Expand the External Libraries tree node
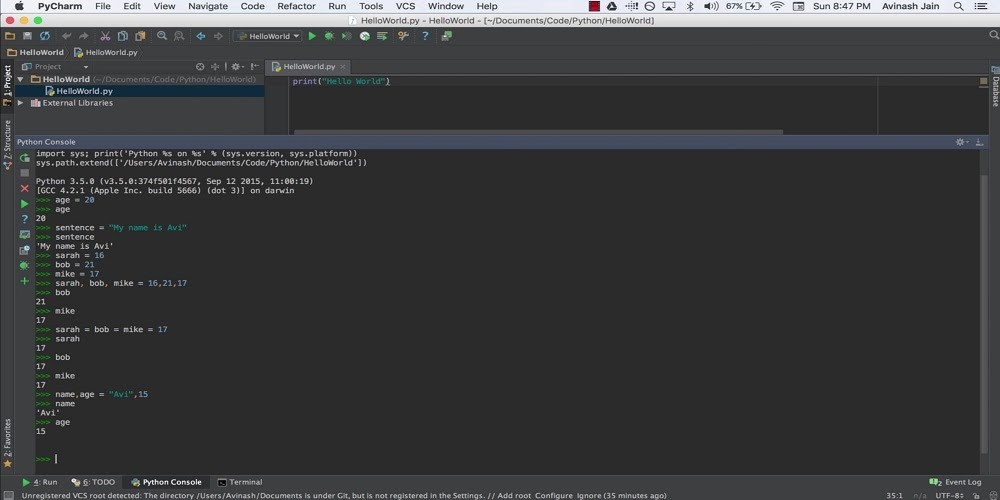Viewport: 1000px width, 500px height. tap(20, 103)
